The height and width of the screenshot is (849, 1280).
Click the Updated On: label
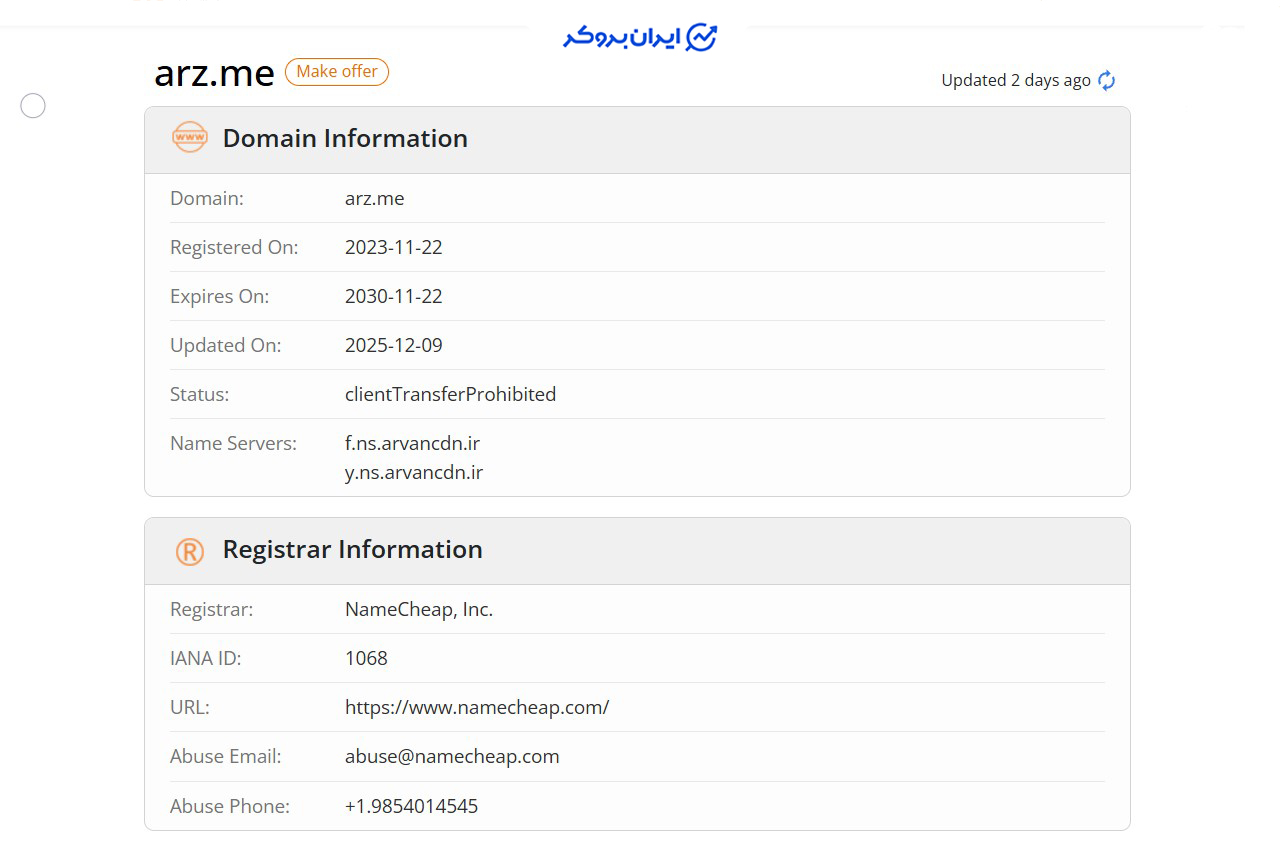coord(226,345)
